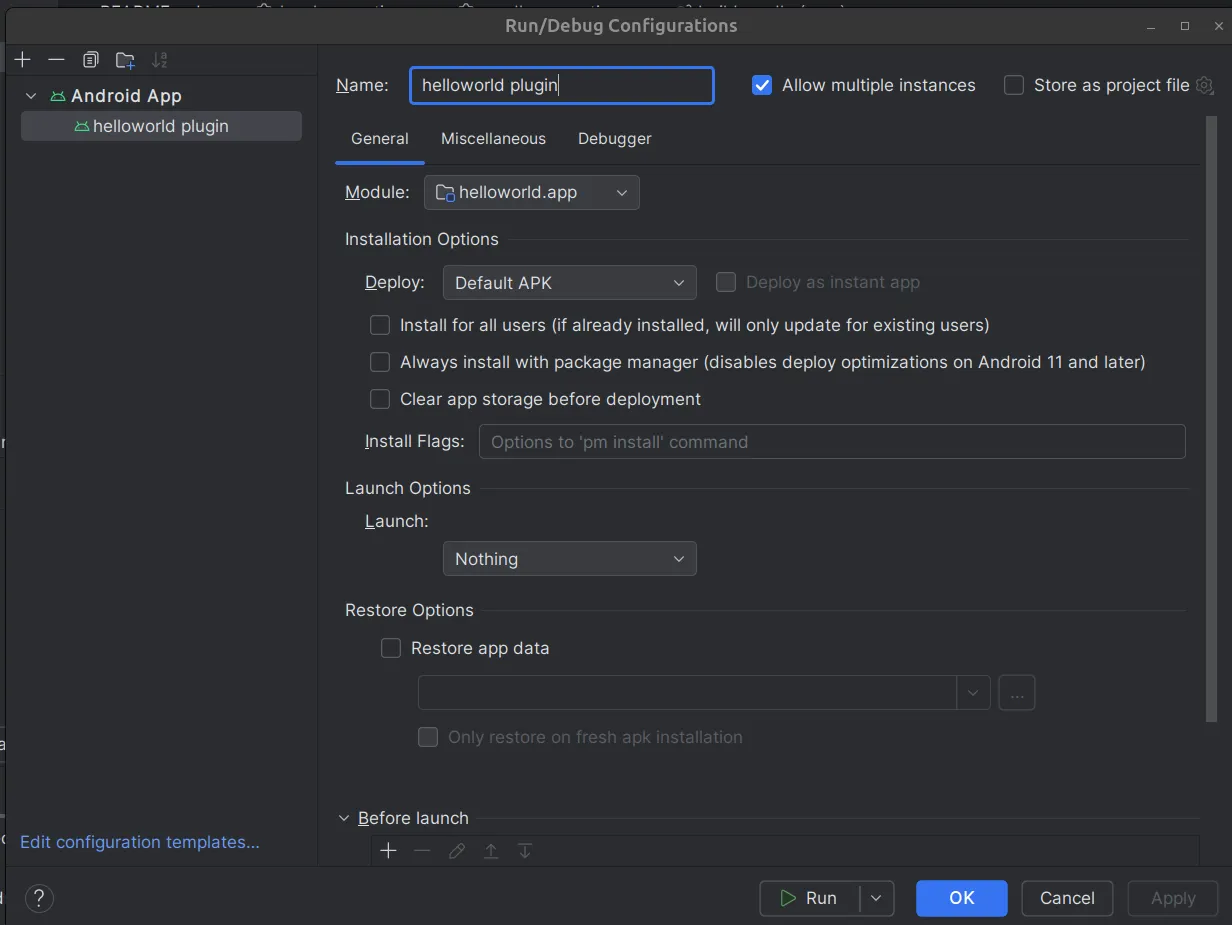Open the Launch dropdown showing Nothing
The image size is (1232, 925).
(x=569, y=559)
